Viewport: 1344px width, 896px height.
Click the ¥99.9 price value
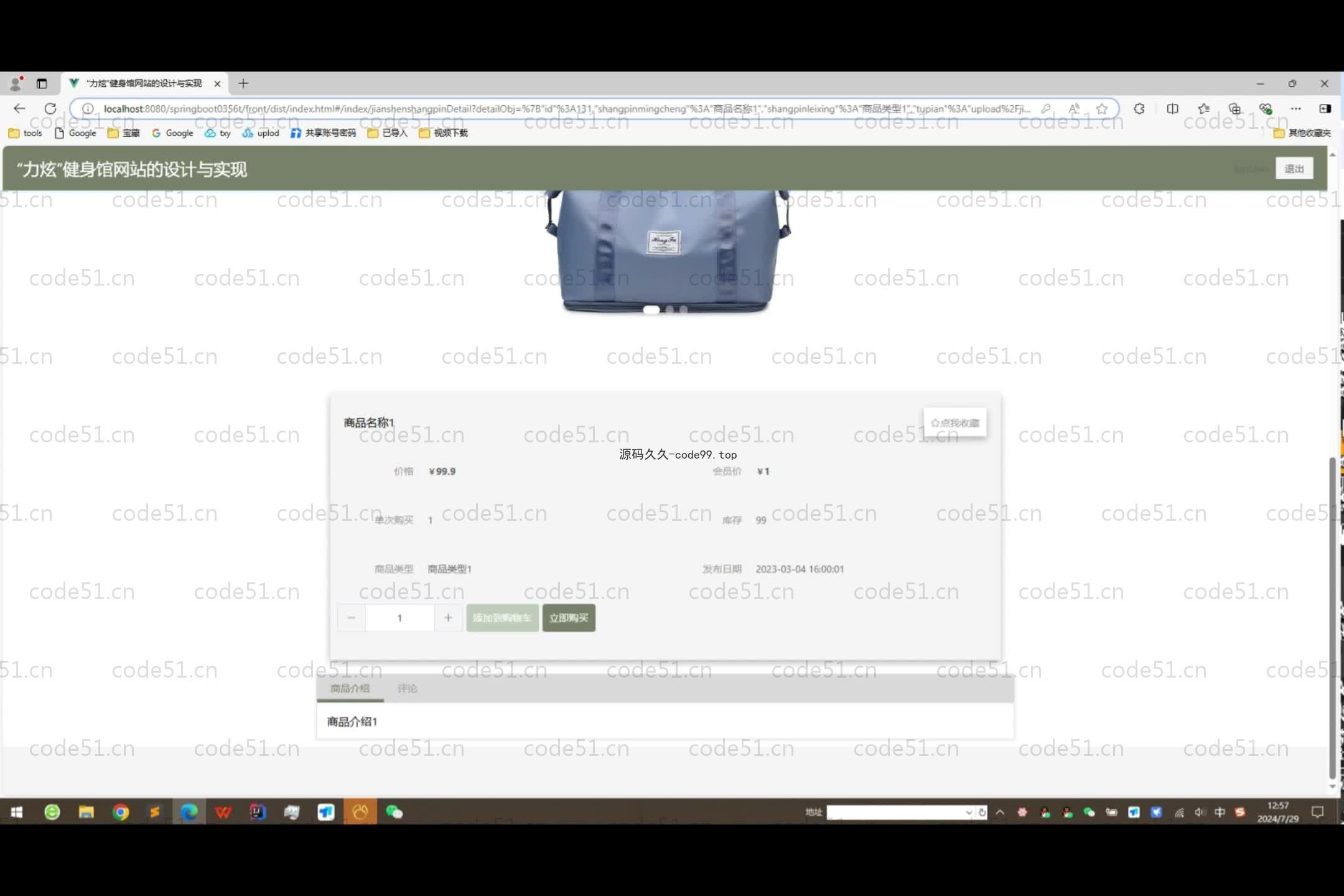442,472
